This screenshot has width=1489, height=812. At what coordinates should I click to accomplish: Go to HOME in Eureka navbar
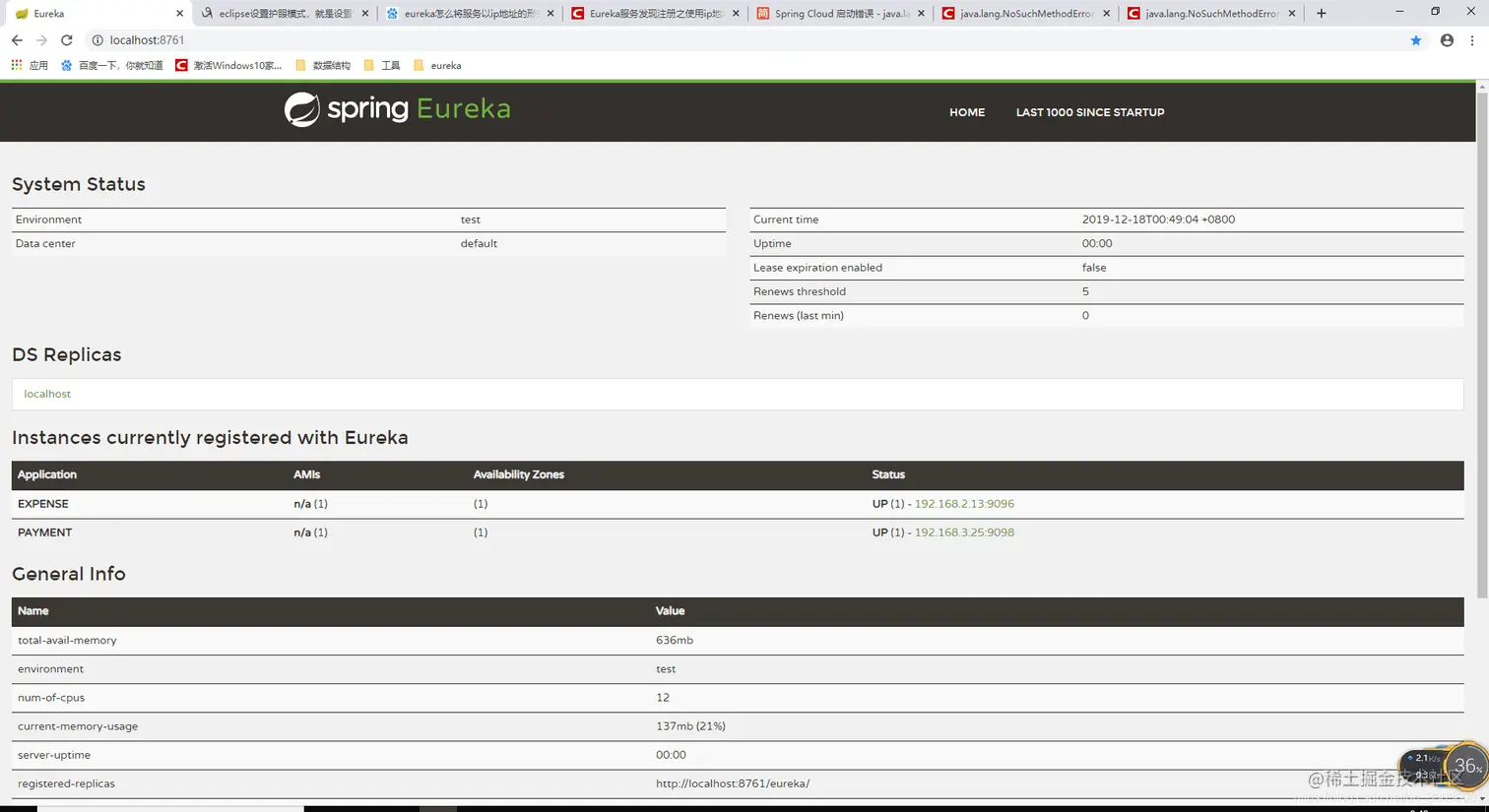[x=967, y=112]
